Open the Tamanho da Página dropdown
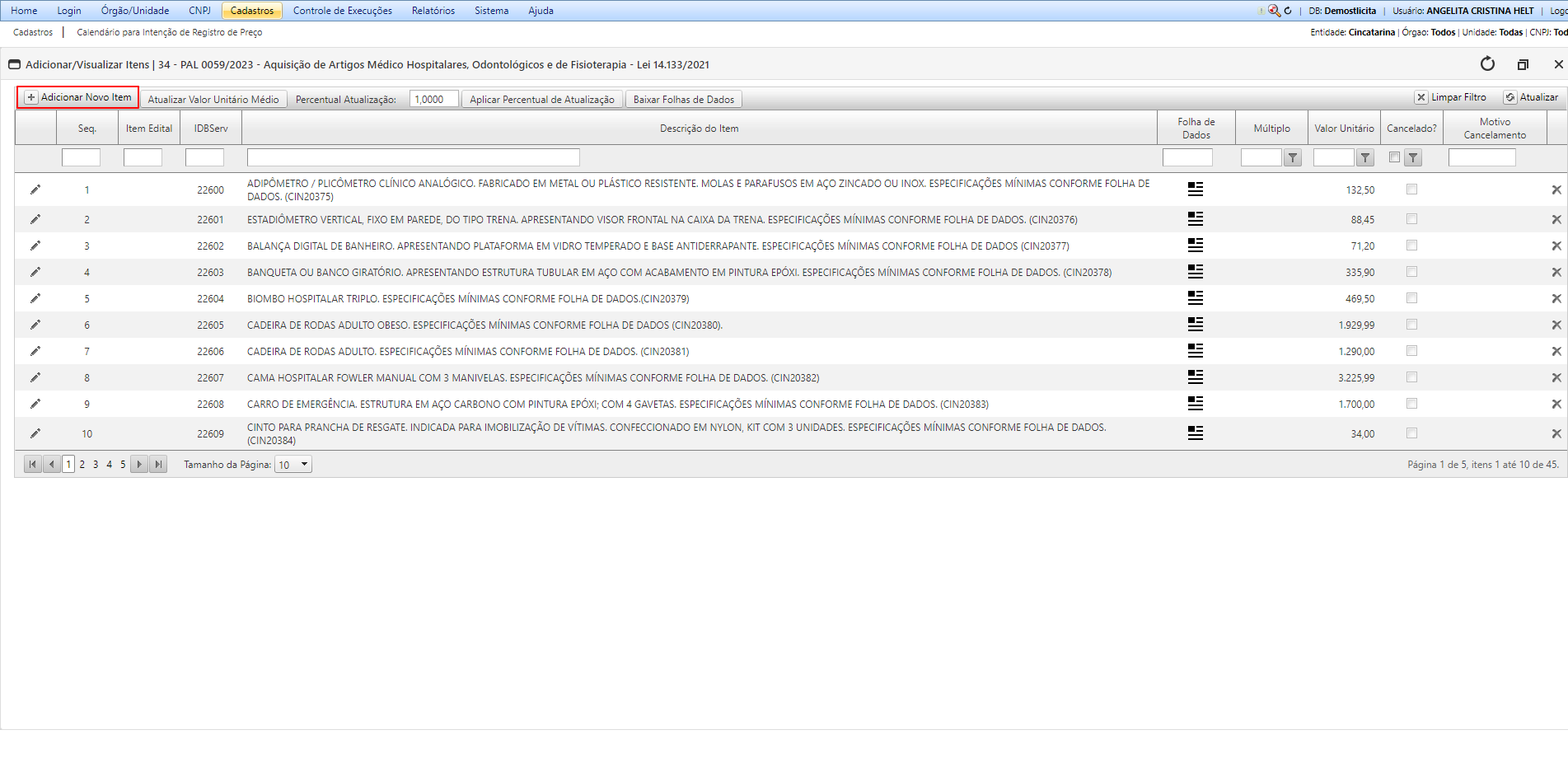The width and height of the screenshot is (1568, 772). (293, 465)
